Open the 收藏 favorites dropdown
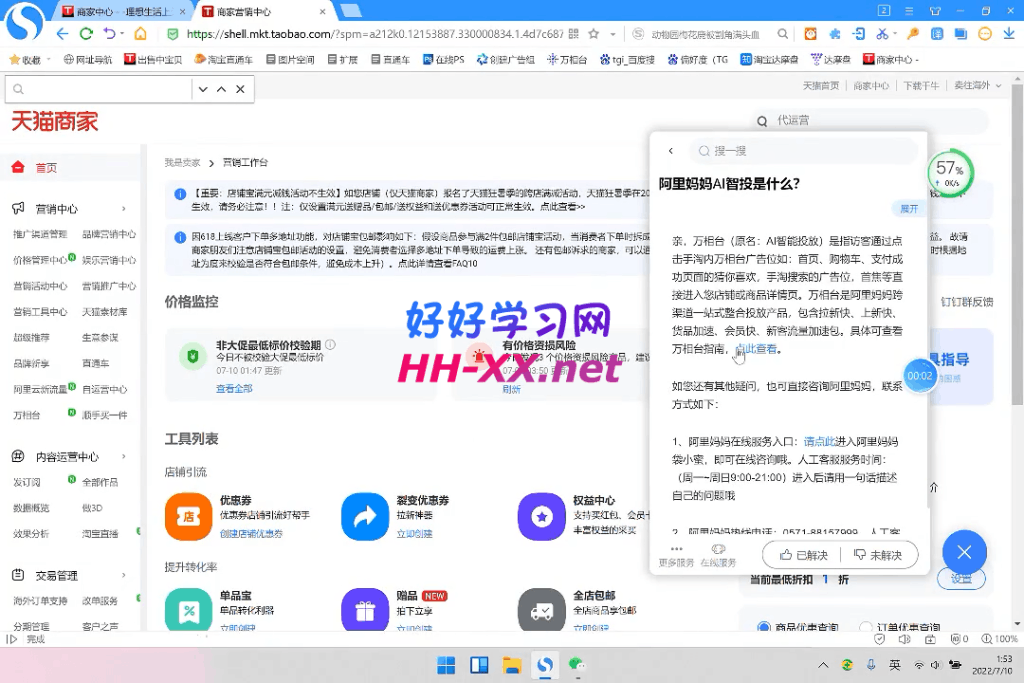The image size is (1024, 683). click(x=29, y=59)
